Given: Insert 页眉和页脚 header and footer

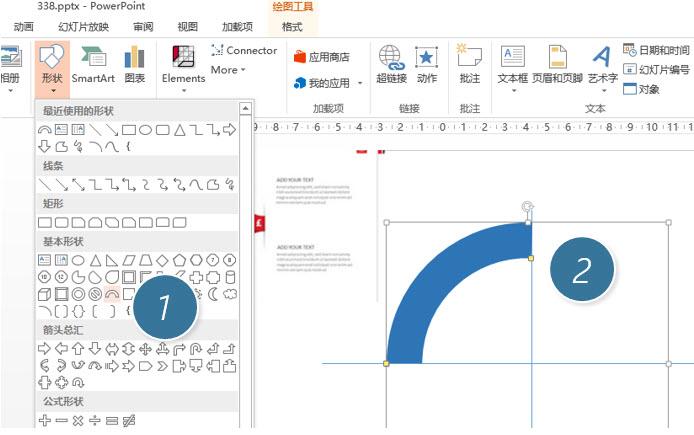Looking at the screenshot, I should click(557, 65).
